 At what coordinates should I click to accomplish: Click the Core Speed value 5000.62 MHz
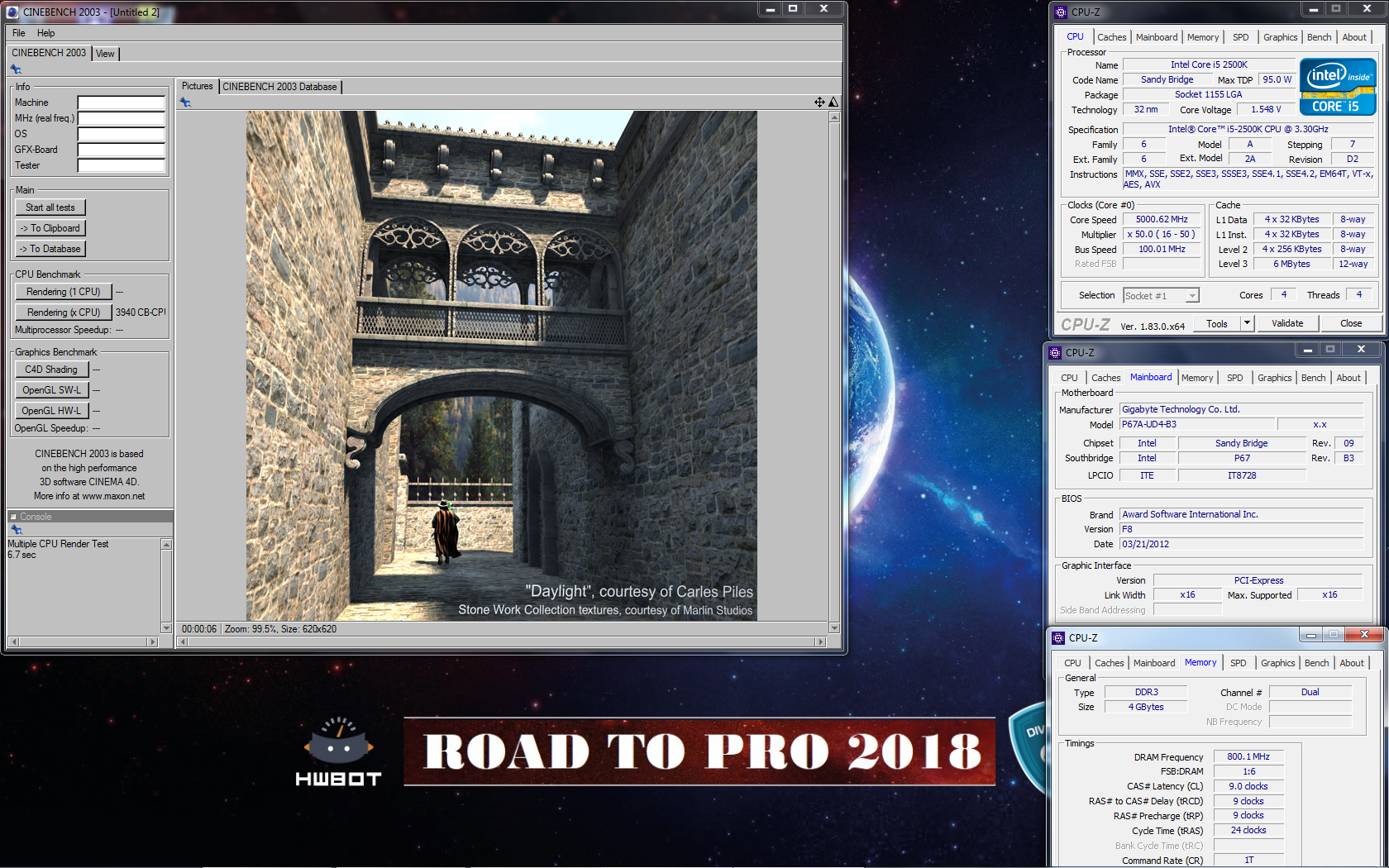(1162, 220)
